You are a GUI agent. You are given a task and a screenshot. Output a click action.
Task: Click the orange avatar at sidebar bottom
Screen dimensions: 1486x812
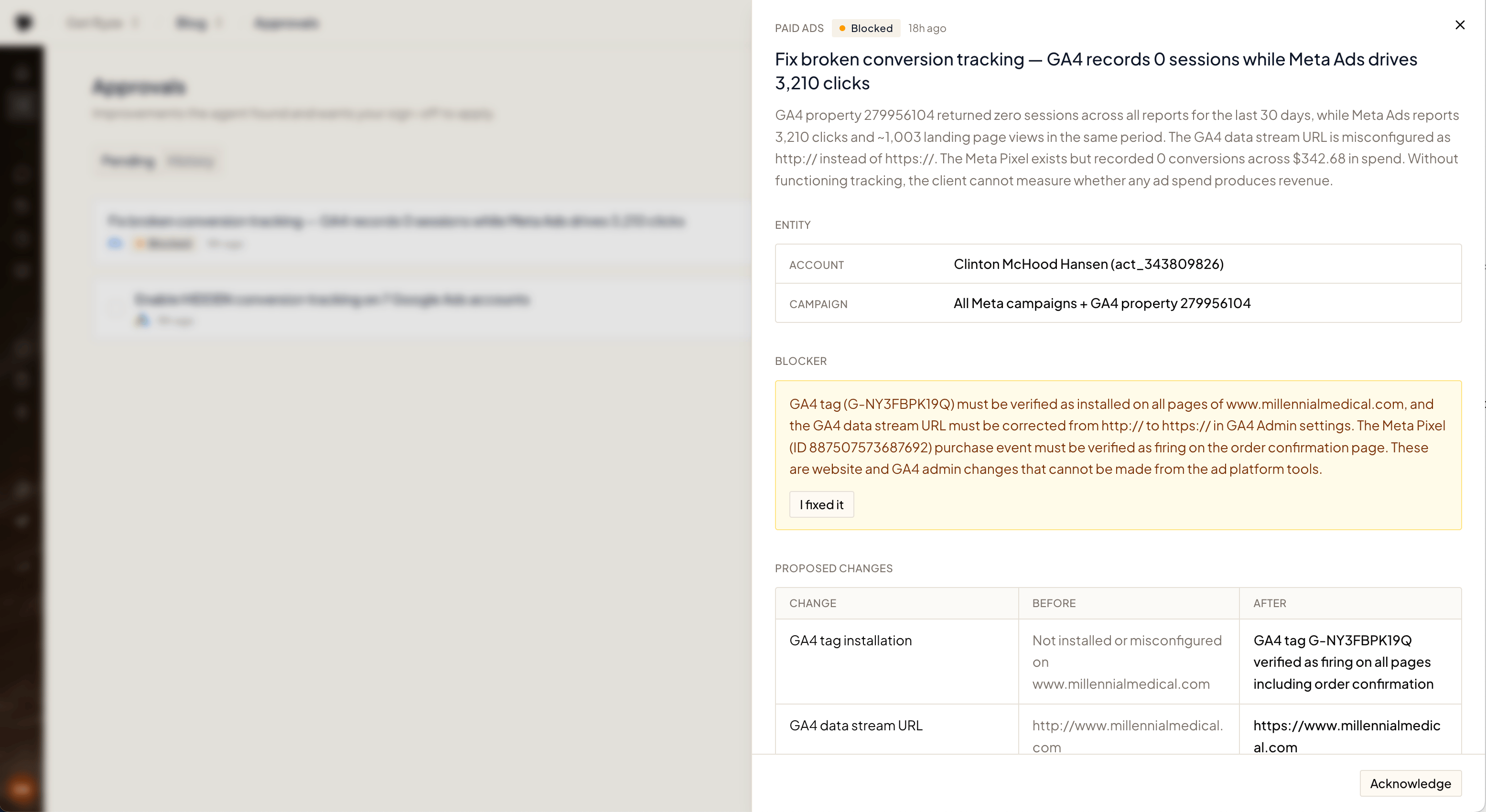point(22,789)
